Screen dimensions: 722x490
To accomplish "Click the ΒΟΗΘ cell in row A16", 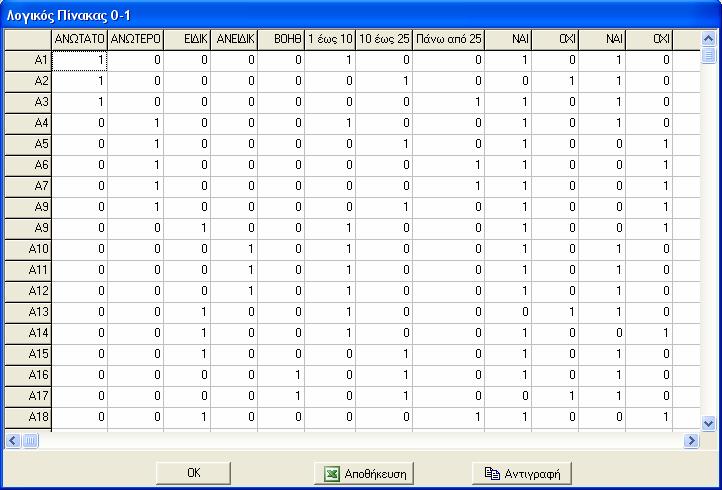I will point(281,376).
